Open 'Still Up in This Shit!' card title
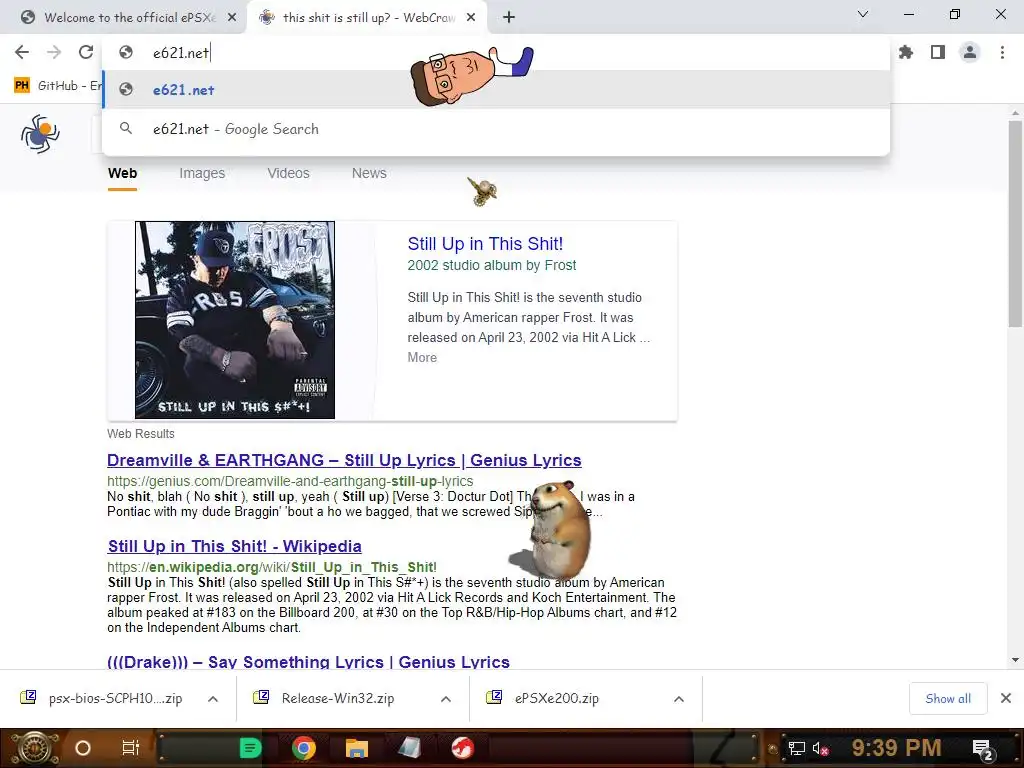This screenshot has width=1024, height=768. tap(485, 244)
